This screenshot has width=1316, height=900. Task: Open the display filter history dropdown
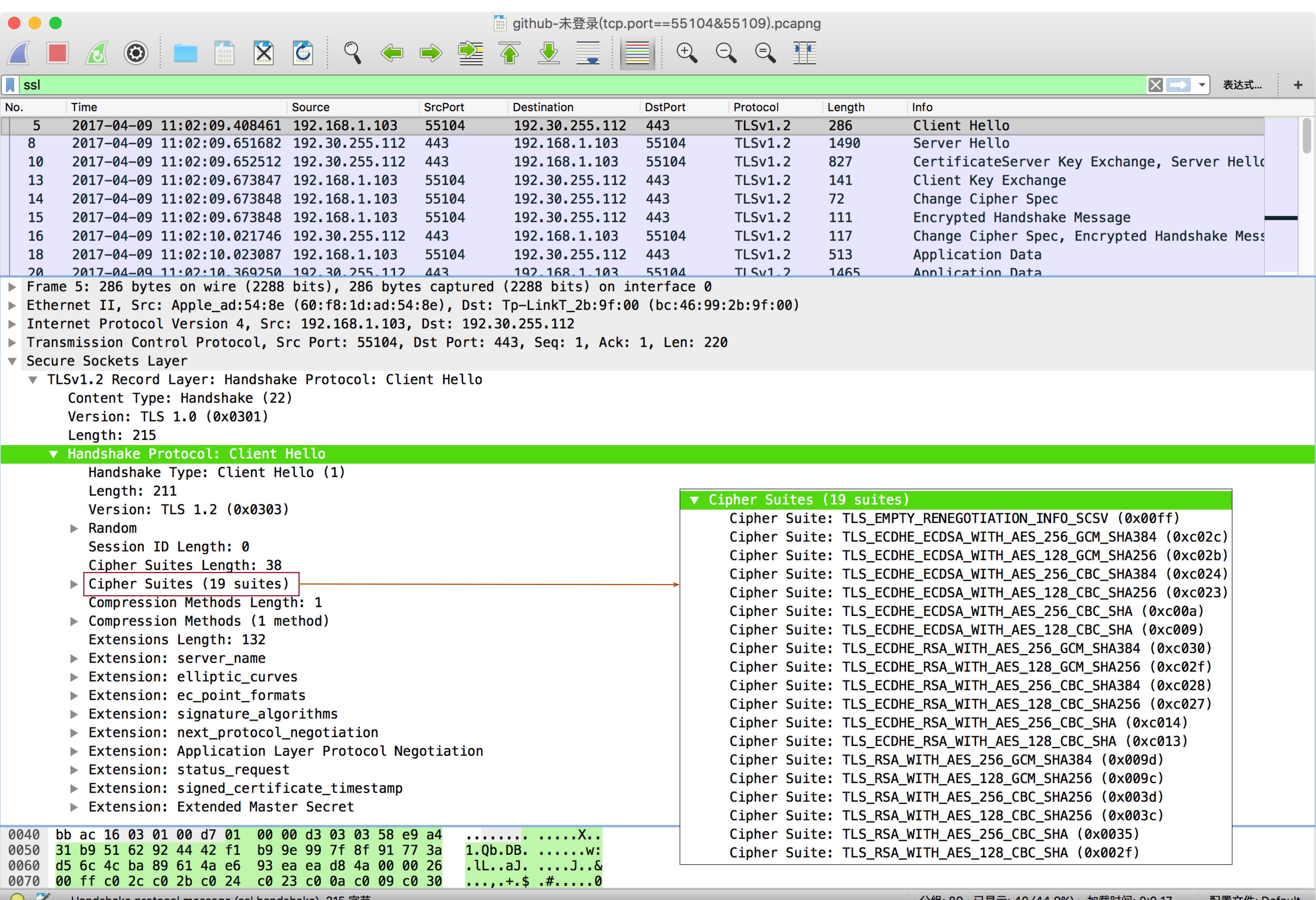[x=1202, y=85]
